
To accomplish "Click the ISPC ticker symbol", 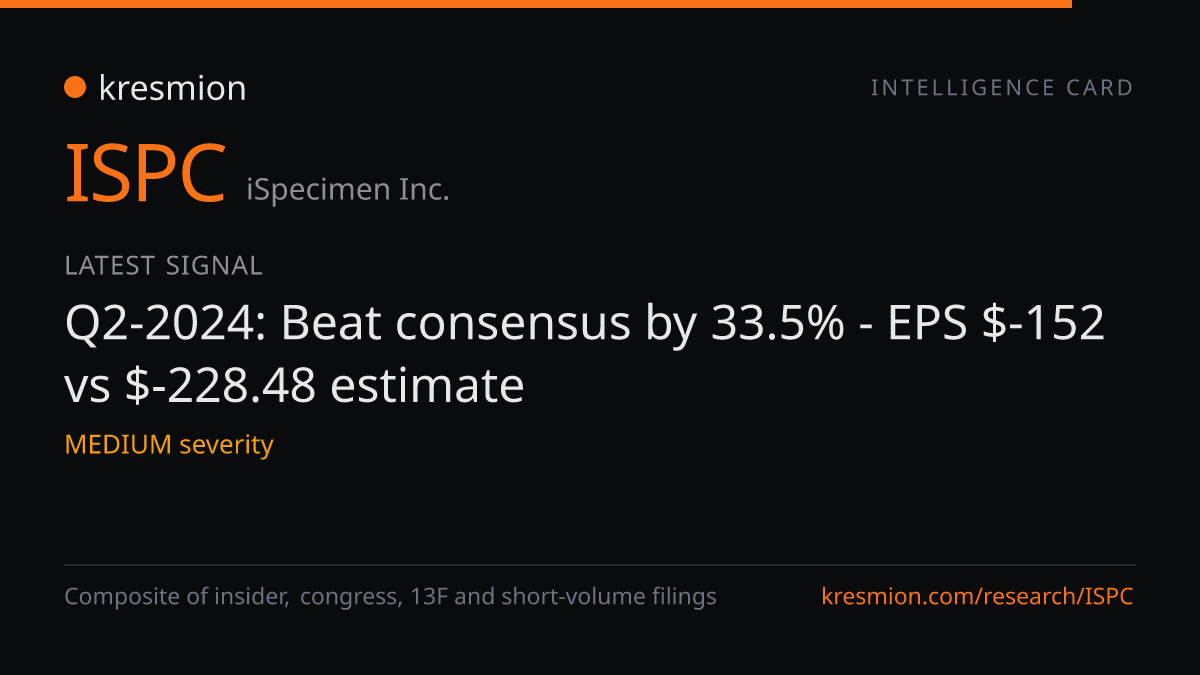I will [x=145, y=174].
